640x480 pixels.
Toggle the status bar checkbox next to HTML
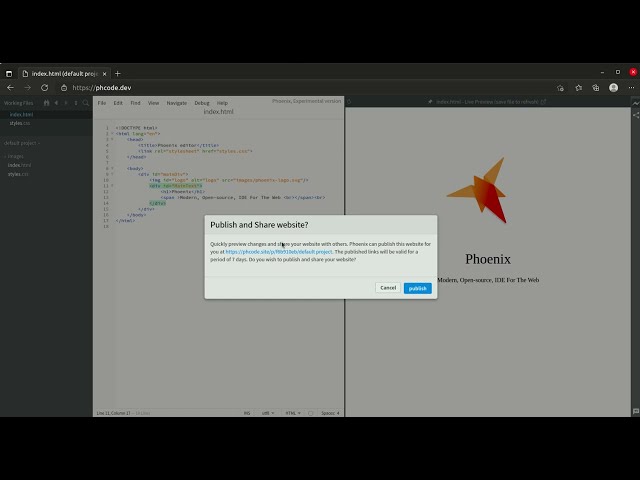(x=311, y=413)
